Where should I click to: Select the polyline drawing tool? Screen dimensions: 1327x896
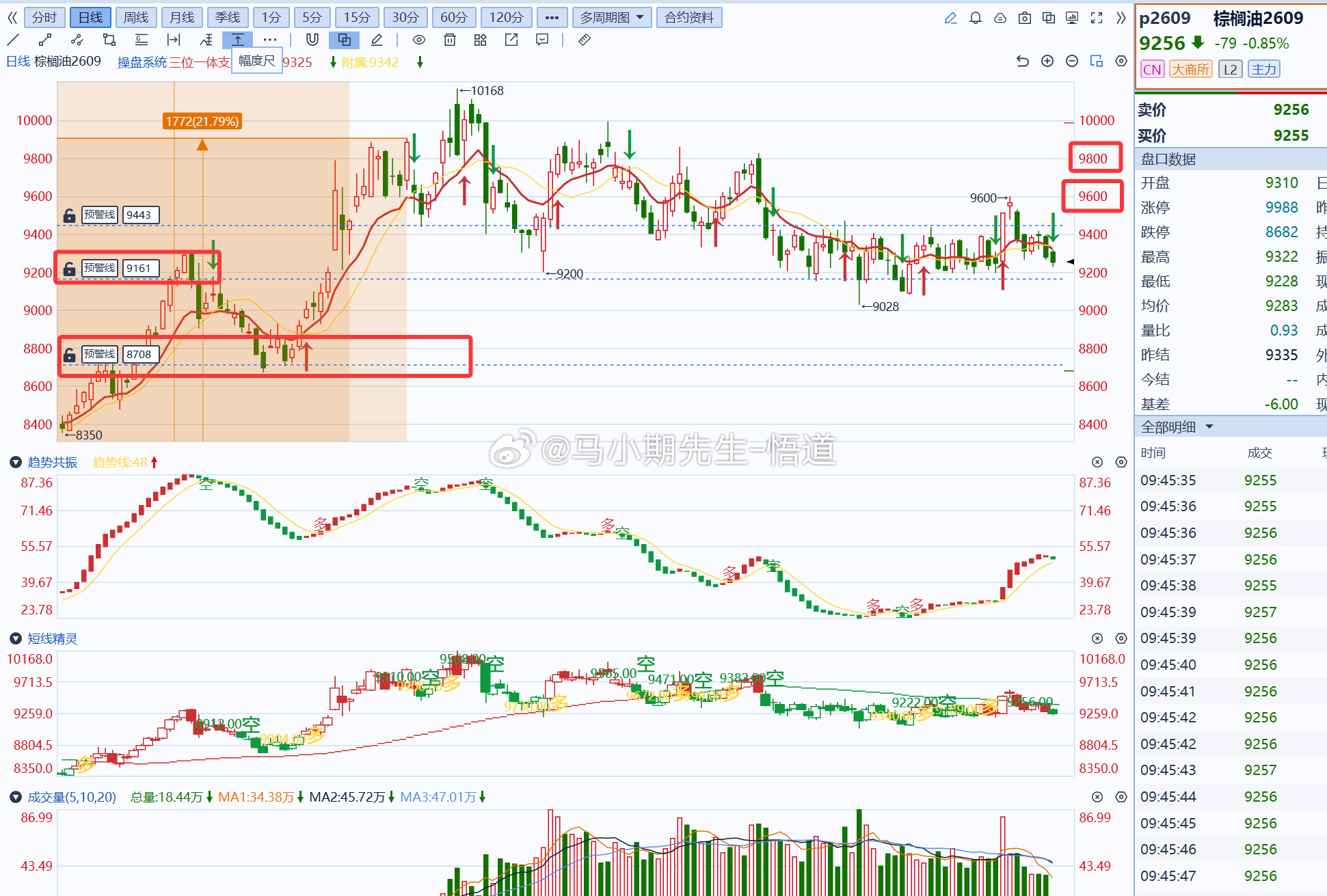(77, 40)
